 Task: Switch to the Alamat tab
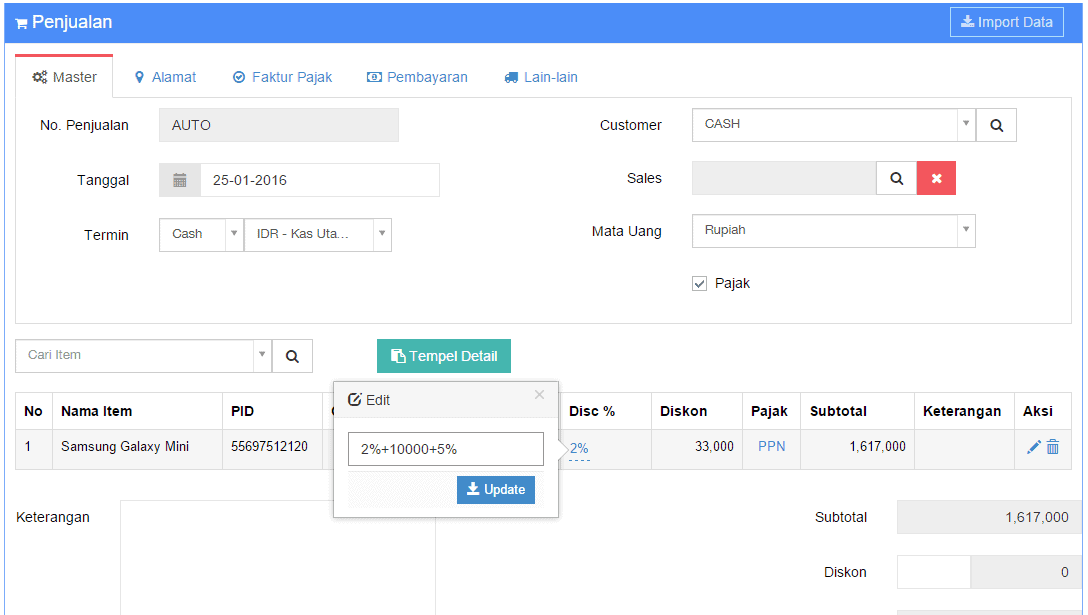point(165,77)
